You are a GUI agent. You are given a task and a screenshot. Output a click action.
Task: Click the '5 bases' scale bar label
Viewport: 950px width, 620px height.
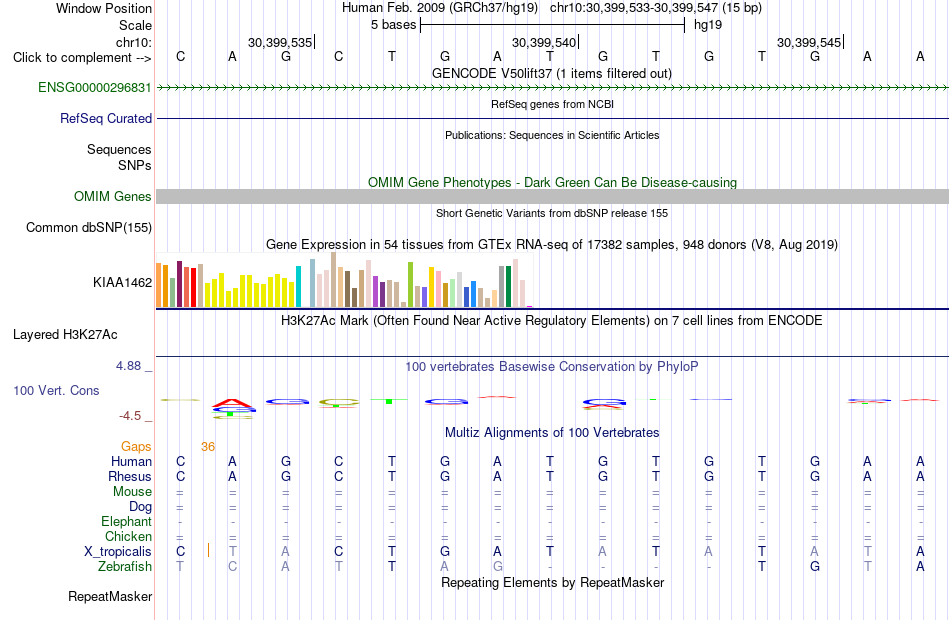(x=393, y=25)
